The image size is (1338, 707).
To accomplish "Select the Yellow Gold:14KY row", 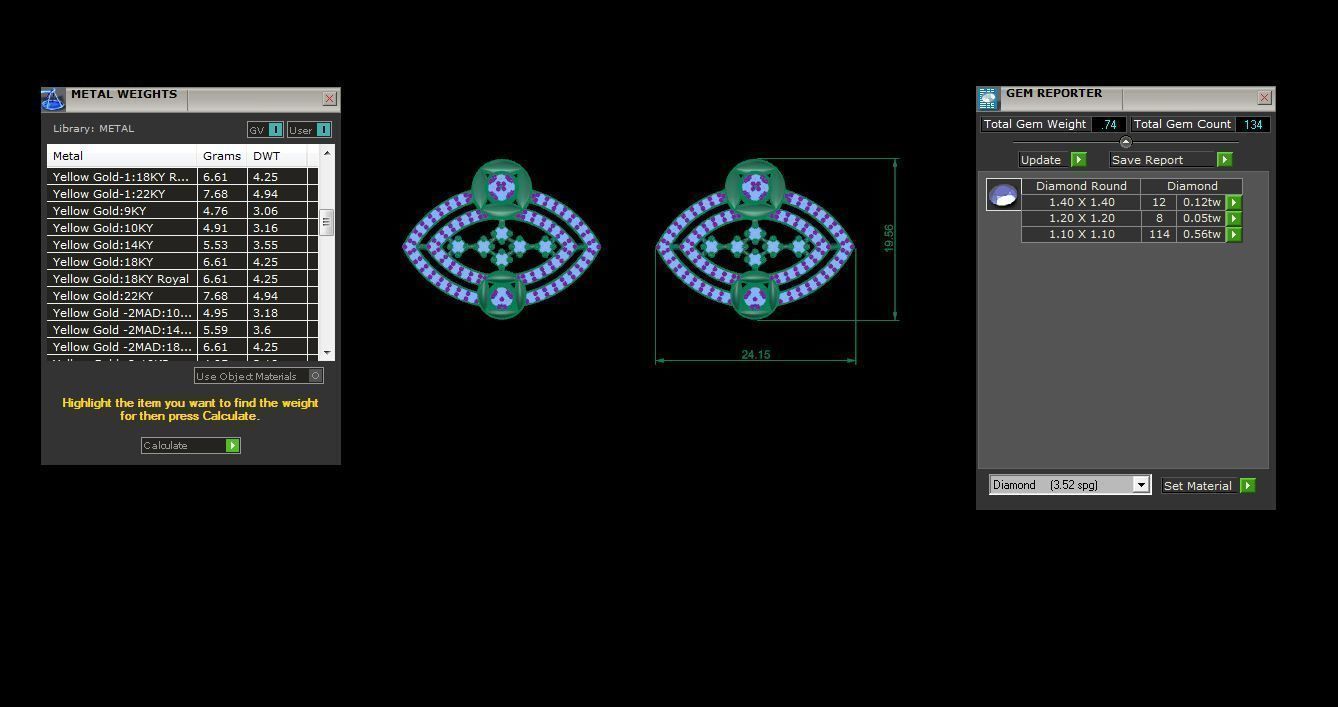I will tap(182, 245).
